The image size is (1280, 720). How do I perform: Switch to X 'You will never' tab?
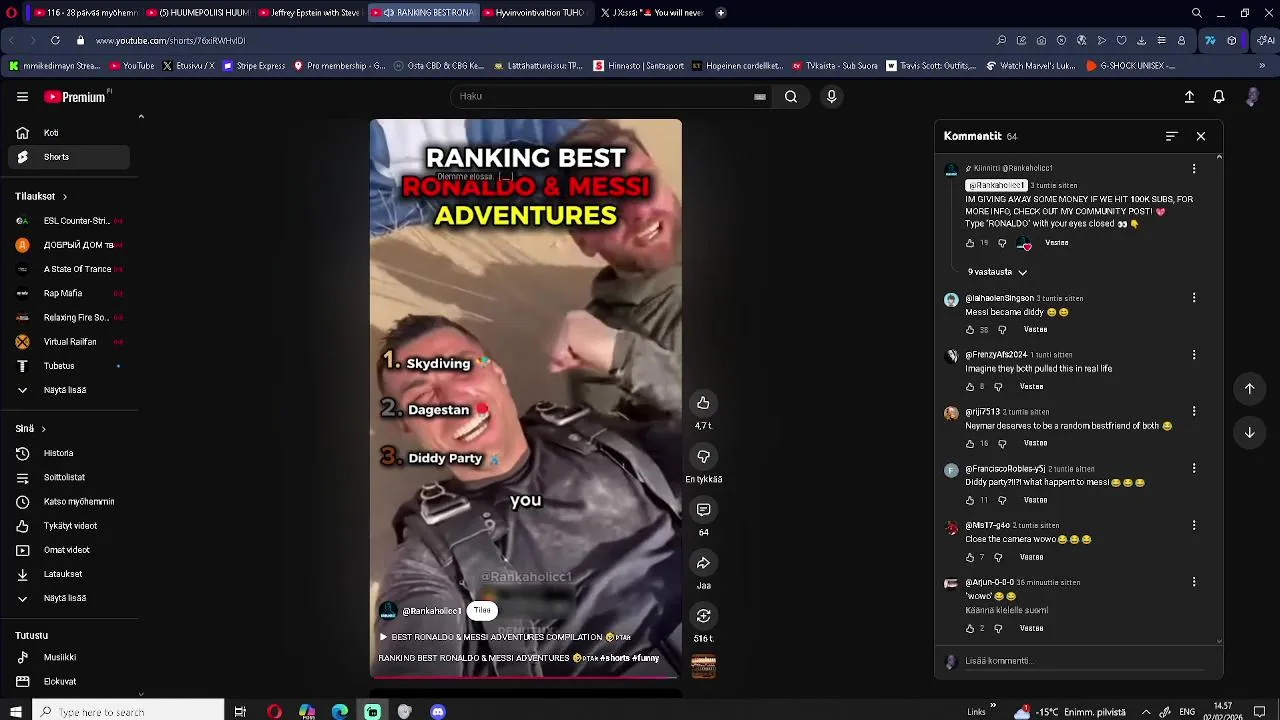point(651,13)
